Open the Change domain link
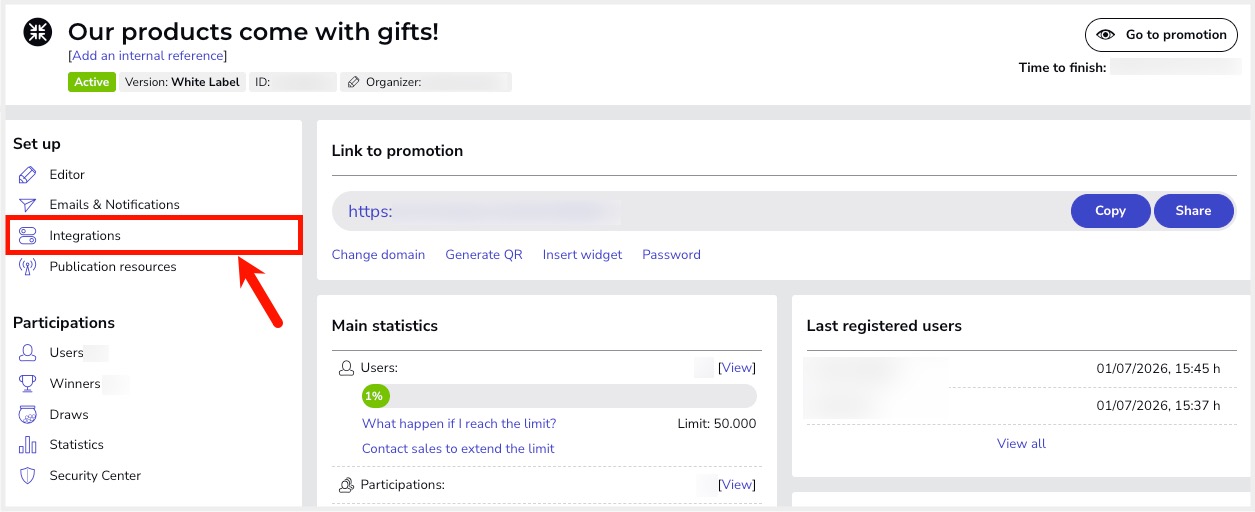The width and height of the screenshot is (1255, 512). pos(378,255)
